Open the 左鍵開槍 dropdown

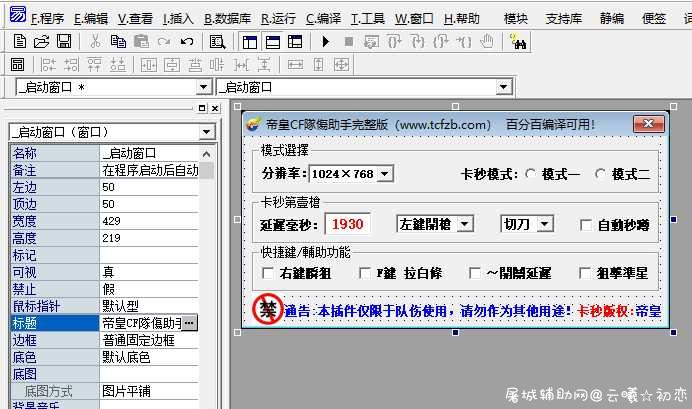[465, 224]
